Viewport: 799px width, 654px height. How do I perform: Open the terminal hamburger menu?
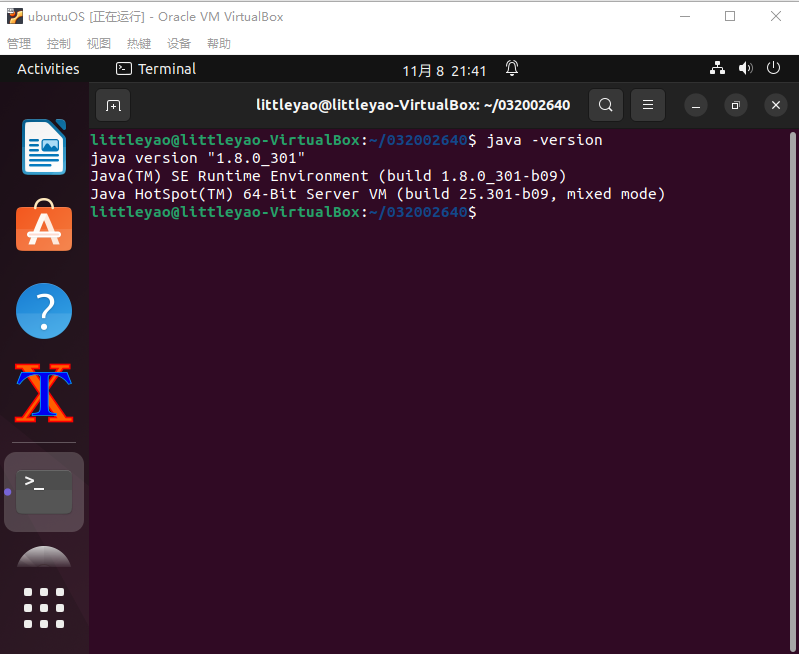point(648,105)
